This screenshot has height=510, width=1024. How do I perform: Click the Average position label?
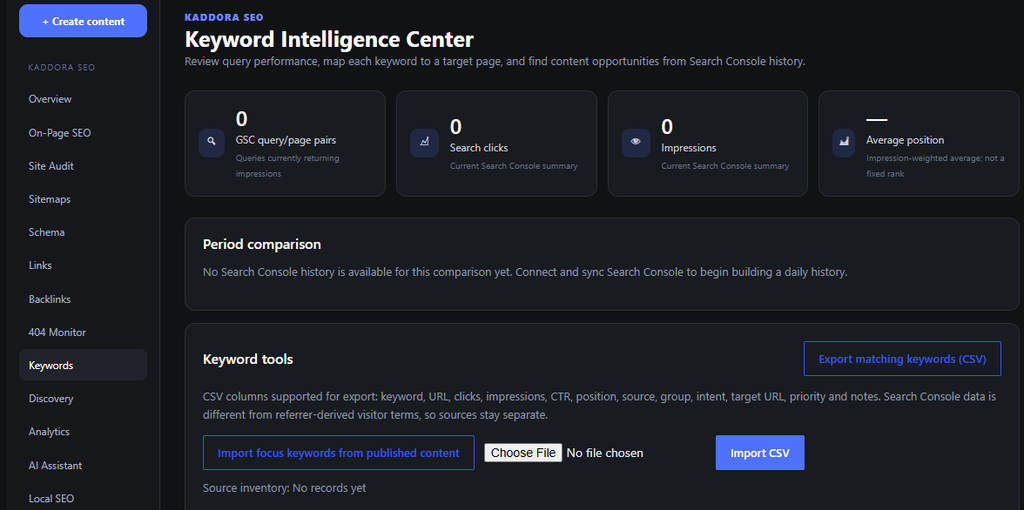tap(905, 140)
